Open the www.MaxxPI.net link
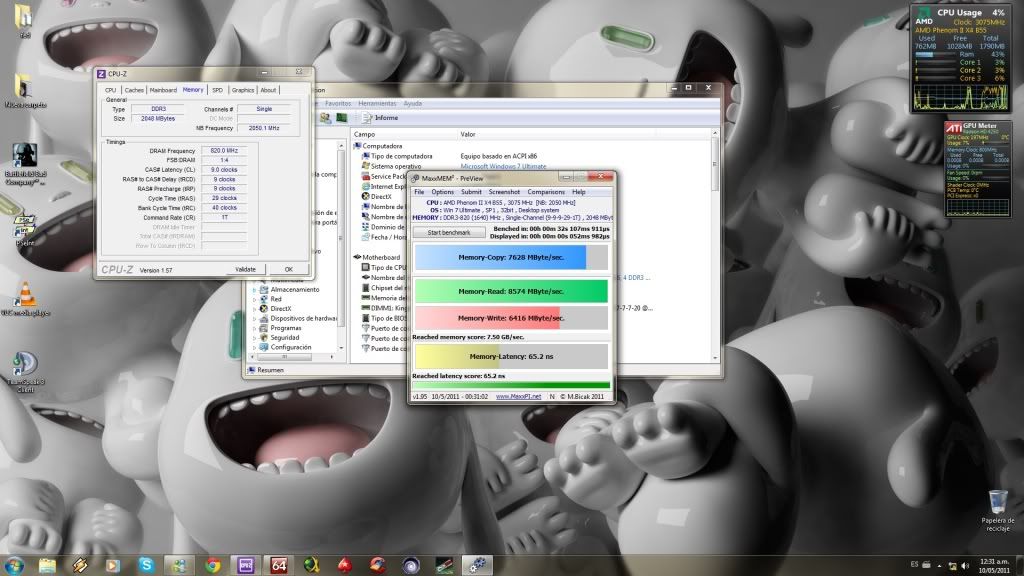This screenshot has height=576, width=1024. tap(518, 396)
